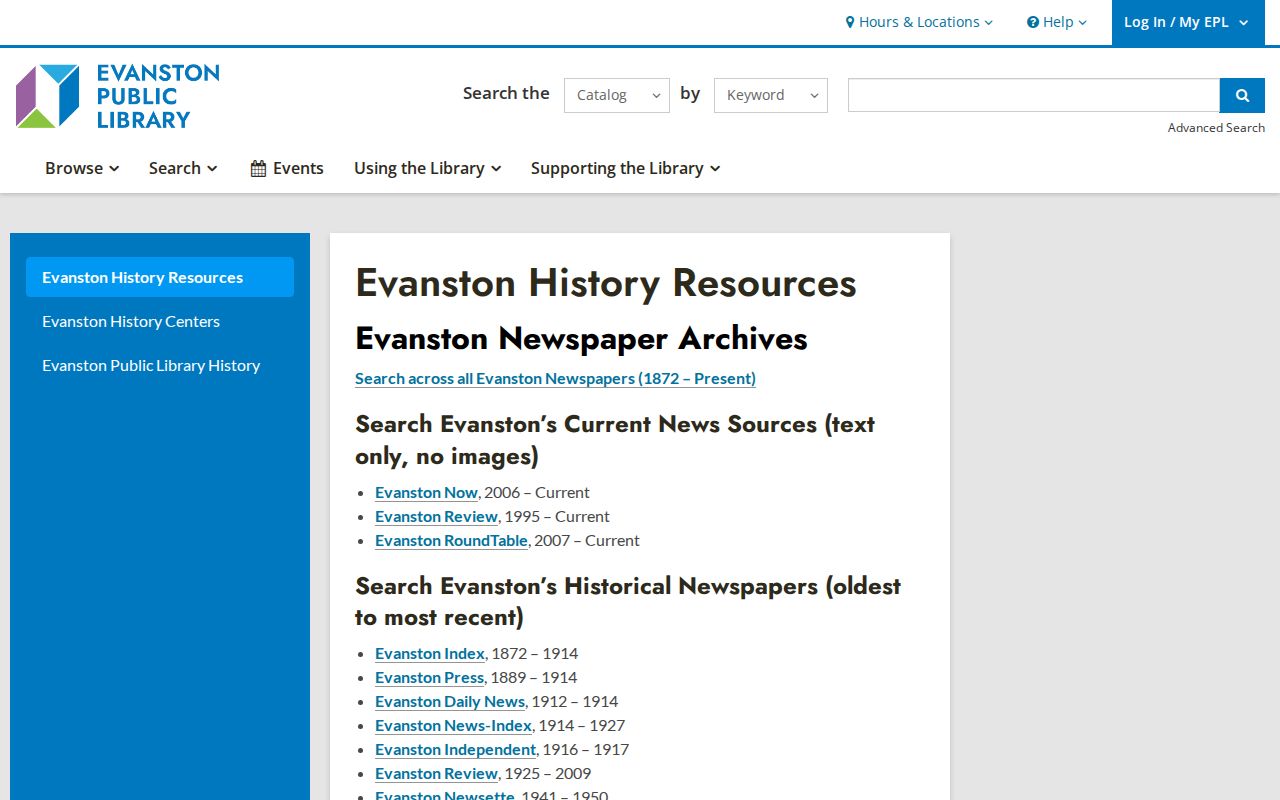Click the magnifier search button
Viewport: 1280px width, 800px height.
[x=1242, y=95]
